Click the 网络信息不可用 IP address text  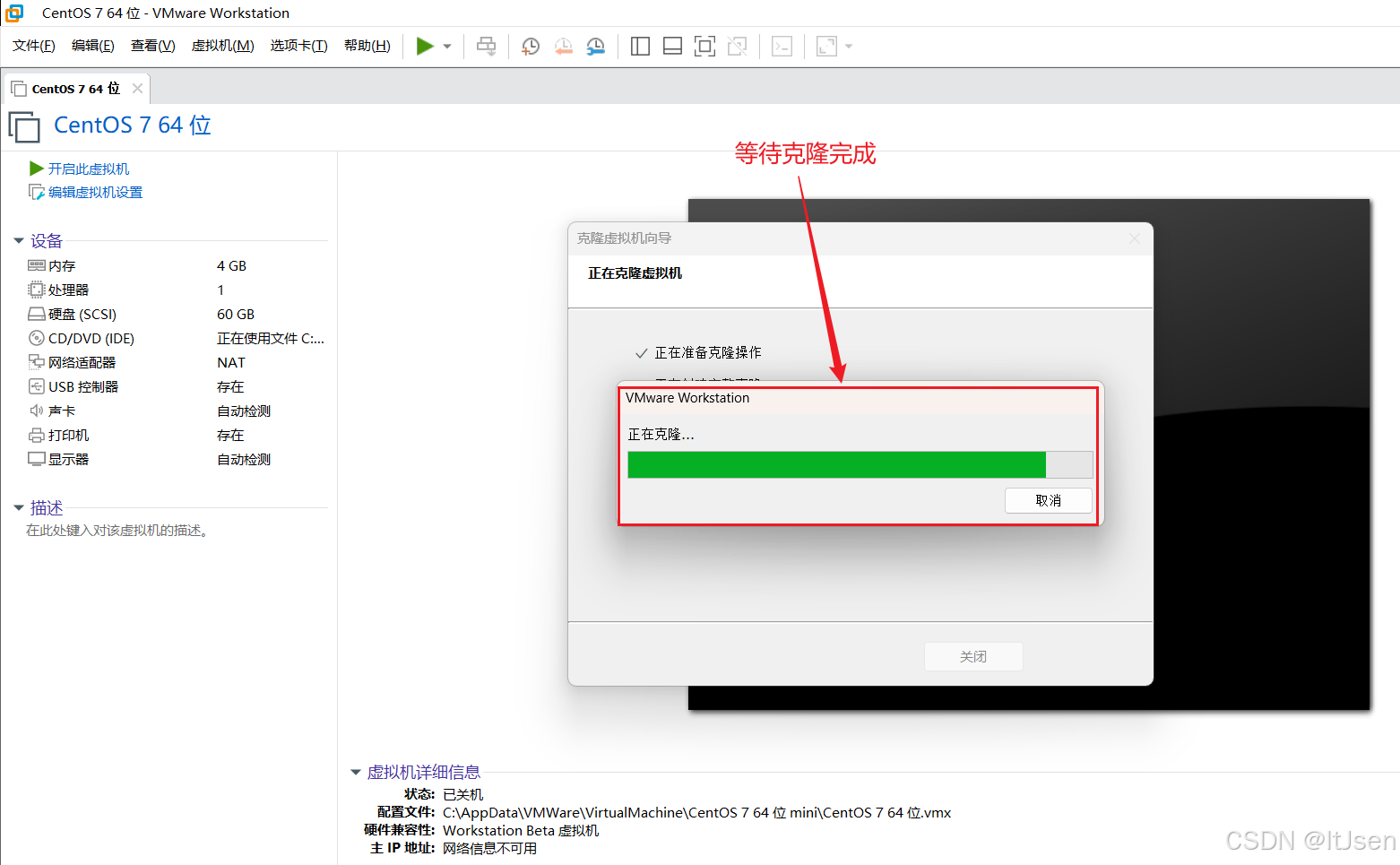pyautogui.click(x=489, y=848)
